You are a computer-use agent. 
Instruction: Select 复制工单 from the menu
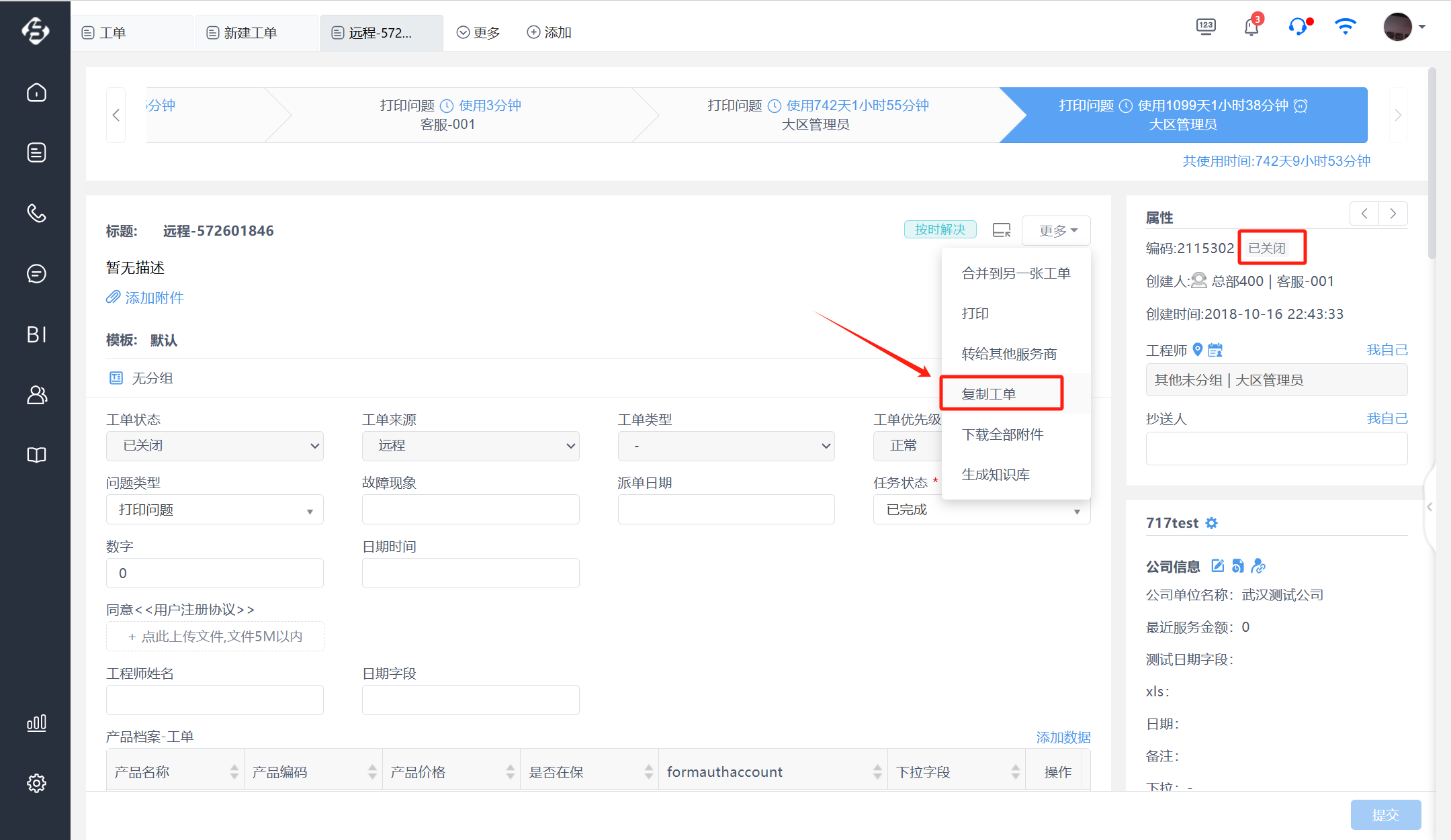(1002, 394)
